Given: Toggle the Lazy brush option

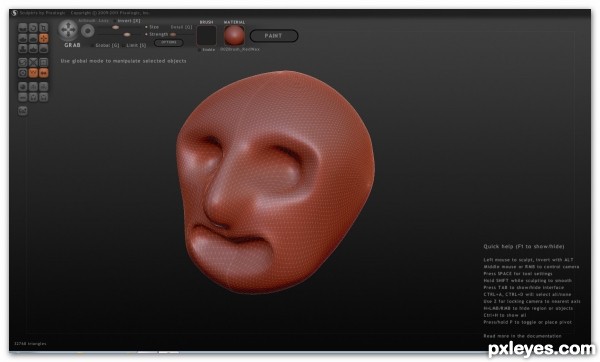Looking at the screenshot, I should click(x=104, y=21).
